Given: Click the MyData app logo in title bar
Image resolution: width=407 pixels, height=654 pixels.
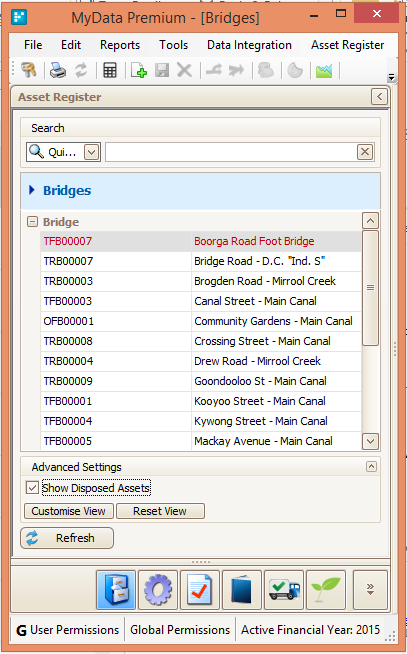Looking at the screenshot, I should pyautogui.click(x=19, y=17).
